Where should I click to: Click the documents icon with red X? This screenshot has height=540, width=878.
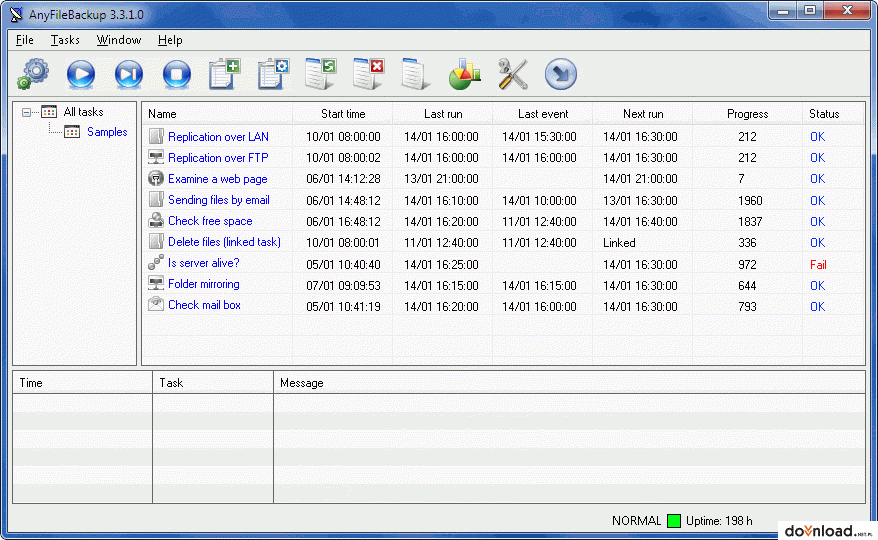tap(369, 73)
